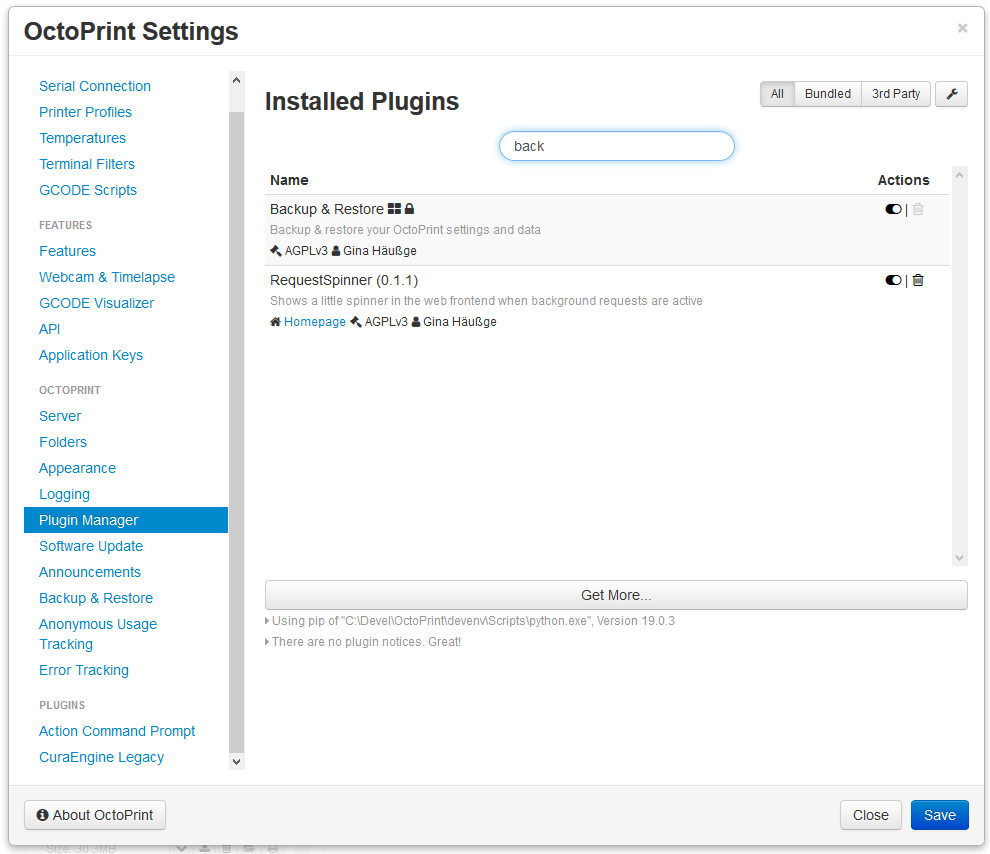This screenshot has width=990, height=854.
Task: Click the plugin search field showing 'back'
Action: [616, 146]
